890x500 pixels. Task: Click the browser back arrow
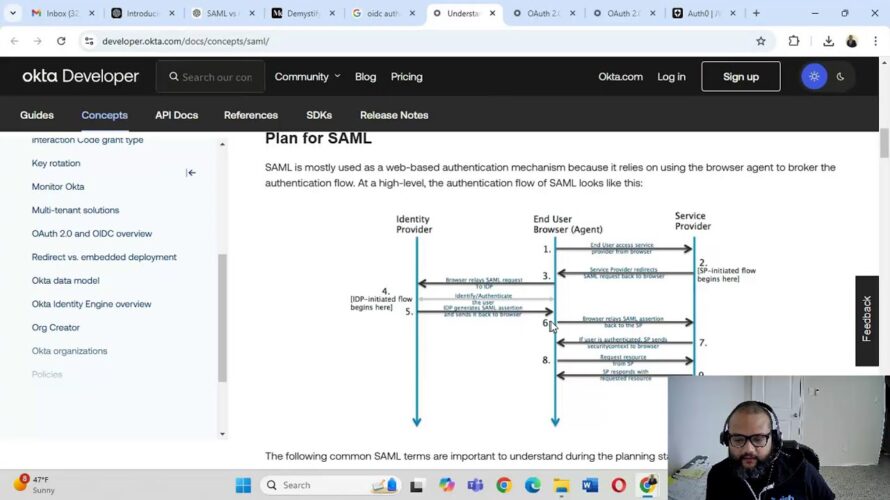14,41
